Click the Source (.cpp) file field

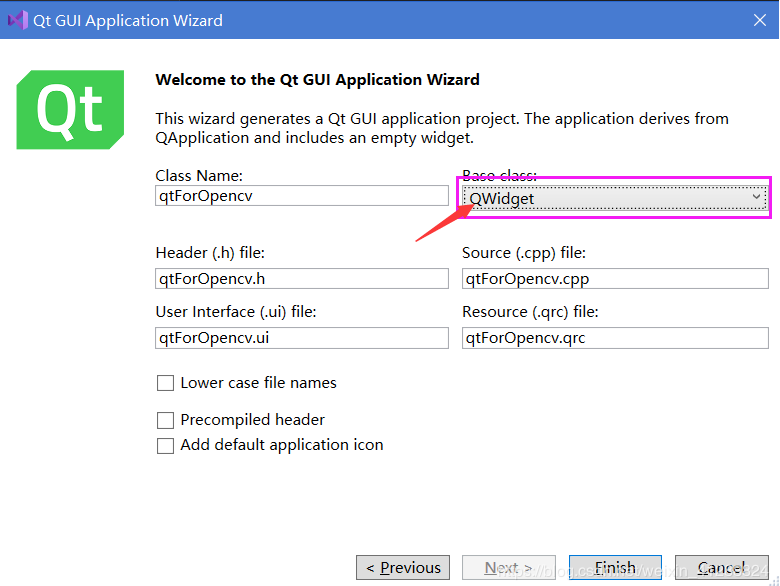615,279
